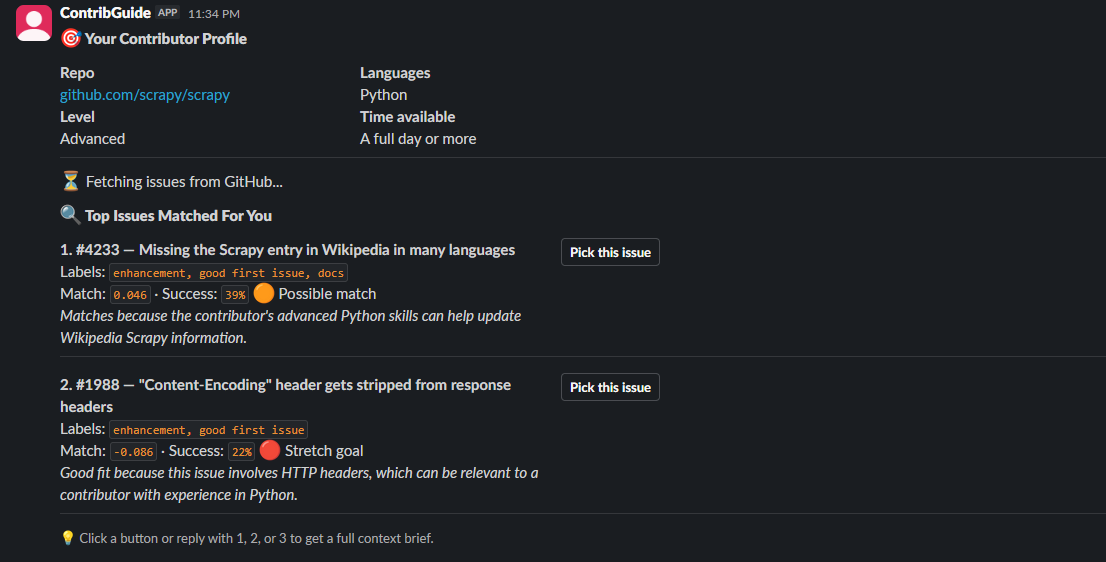Click the magnifying glass emoji by Top Issues

click(x=71, y=214)
